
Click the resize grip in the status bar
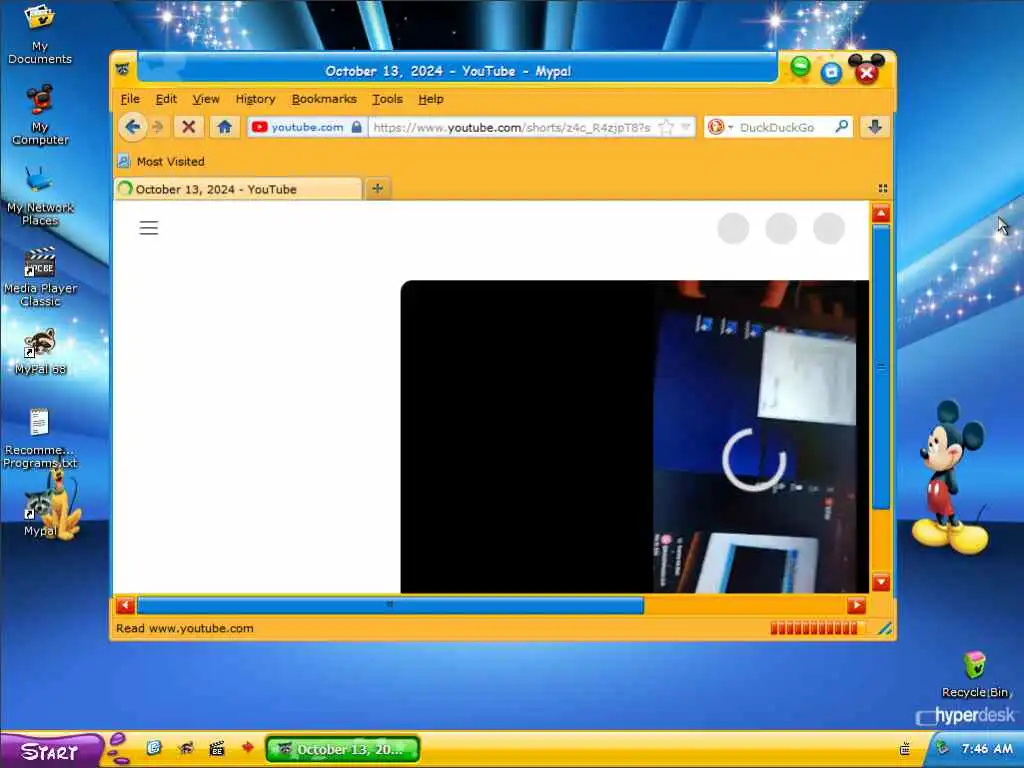coord(885,628)
